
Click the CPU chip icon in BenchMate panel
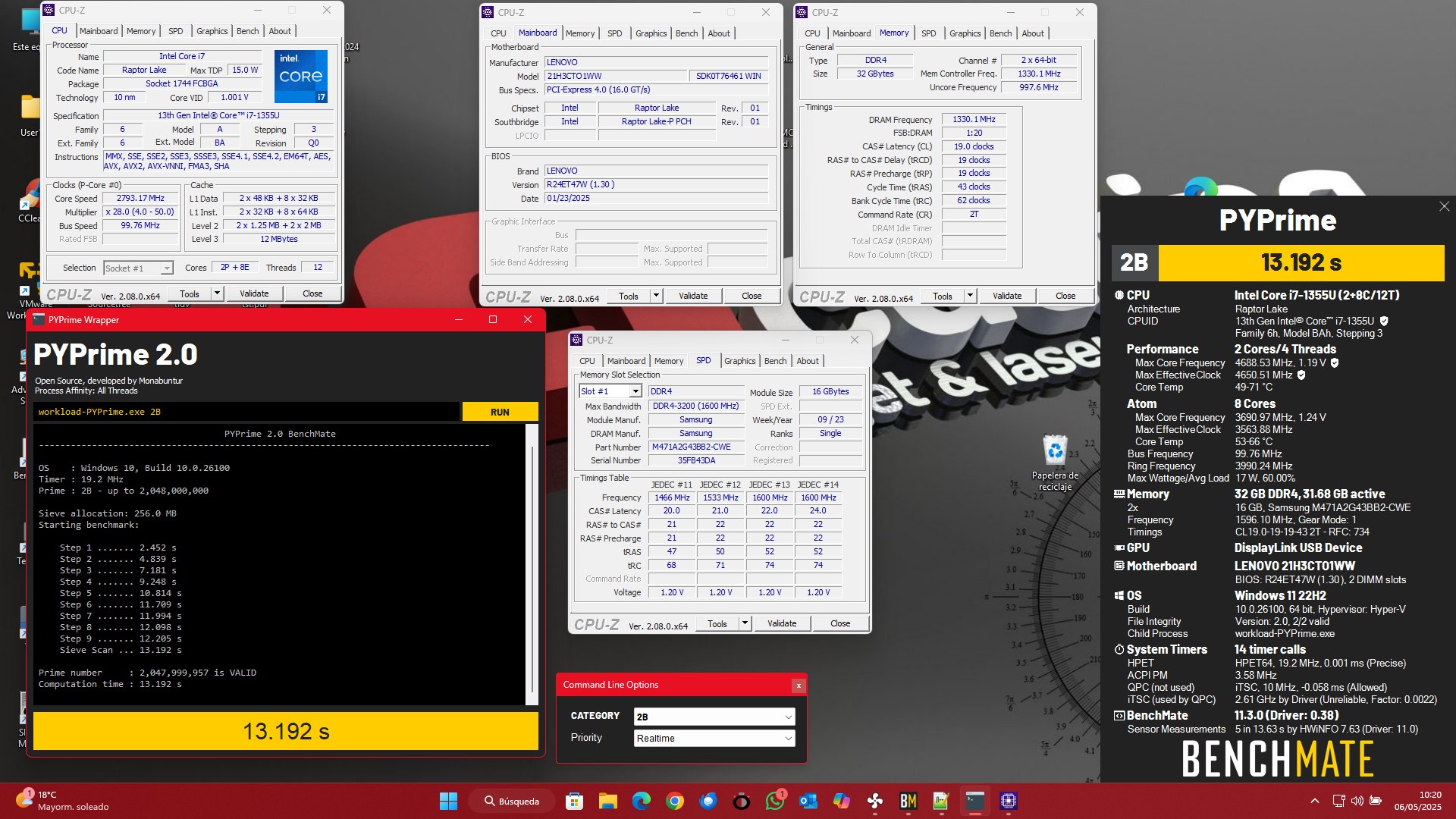(x=1119, y=295)
